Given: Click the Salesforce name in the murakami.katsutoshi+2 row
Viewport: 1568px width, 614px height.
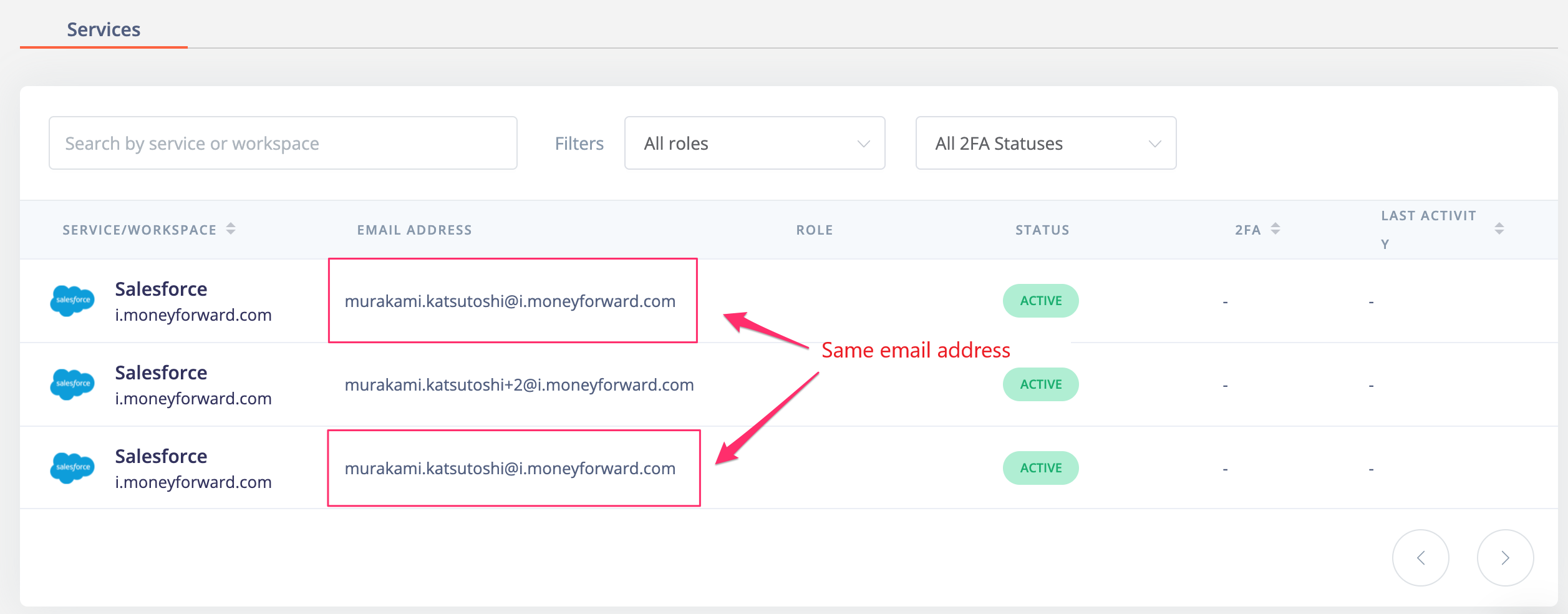Looking at the screenshot, I should tap(161, 373).
